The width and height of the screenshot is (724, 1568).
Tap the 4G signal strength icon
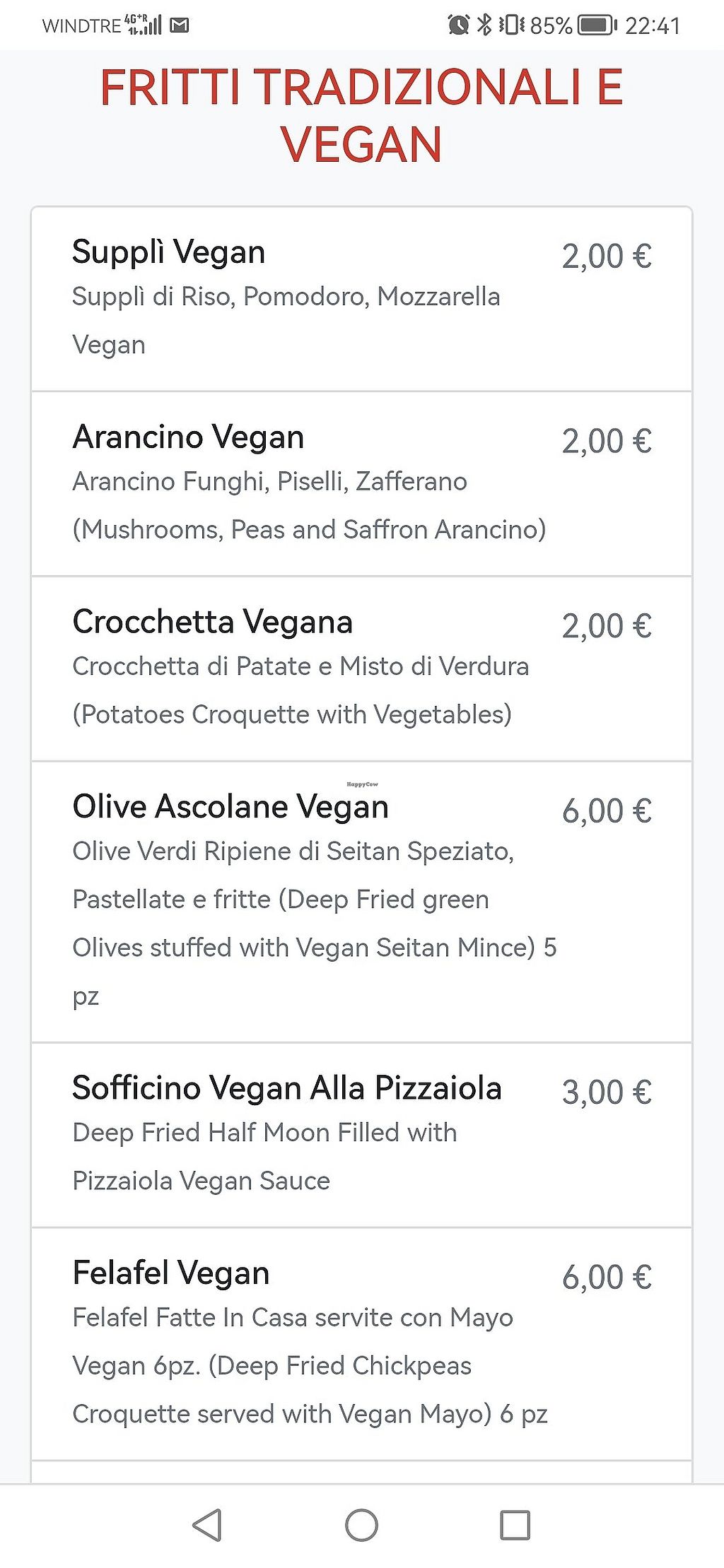(x=144, y=25)
